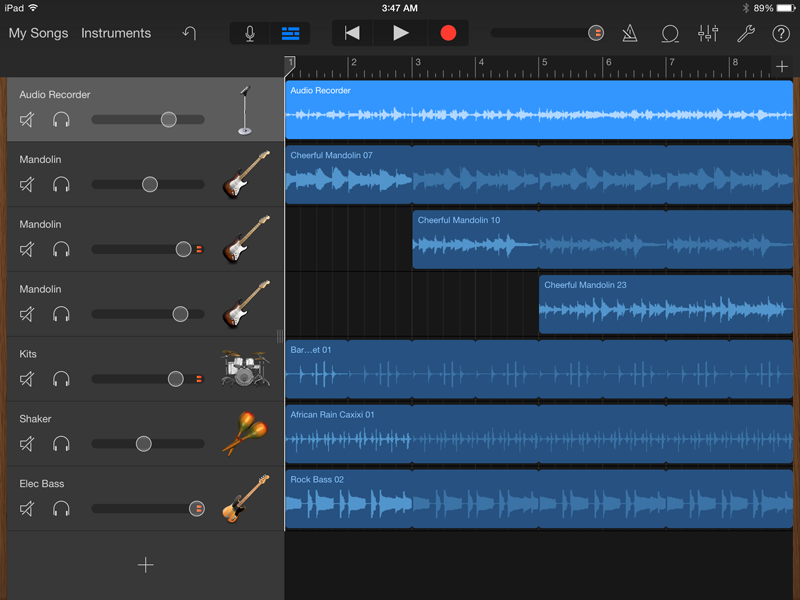Tap the battery status indicator
This screenshot has width=800, height=600.
786,8
